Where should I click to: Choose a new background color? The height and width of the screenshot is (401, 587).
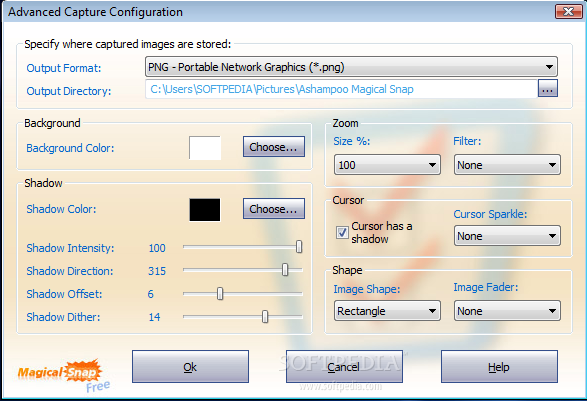click(274, 147)
